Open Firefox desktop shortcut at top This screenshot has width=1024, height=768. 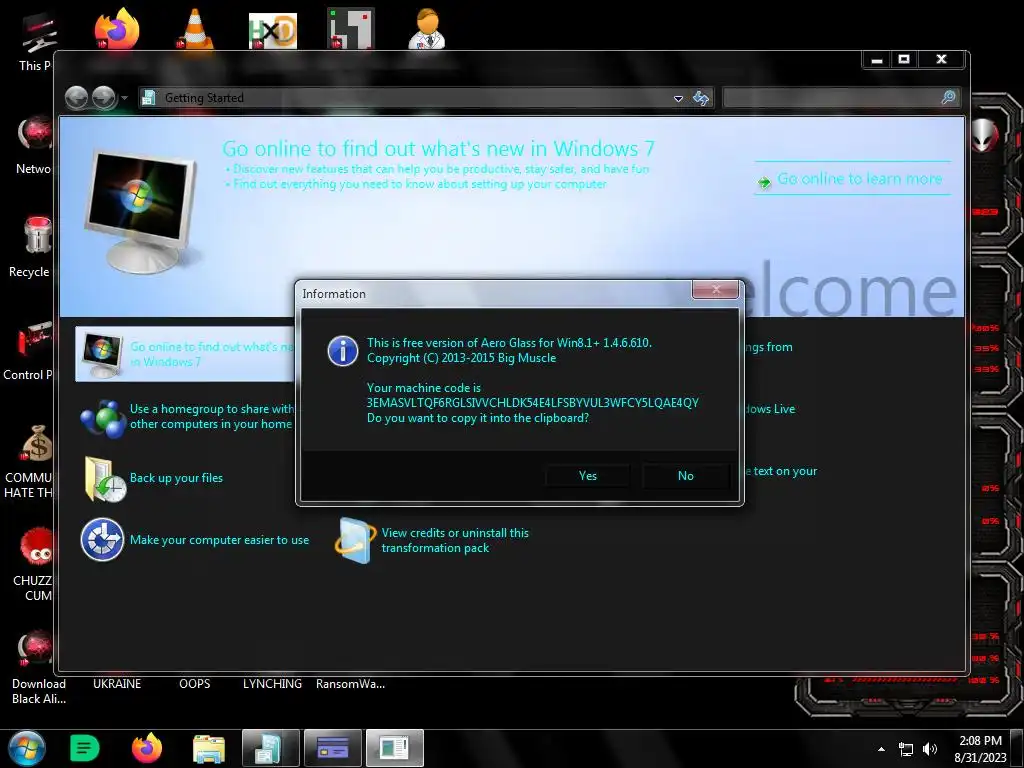(116, 29)
